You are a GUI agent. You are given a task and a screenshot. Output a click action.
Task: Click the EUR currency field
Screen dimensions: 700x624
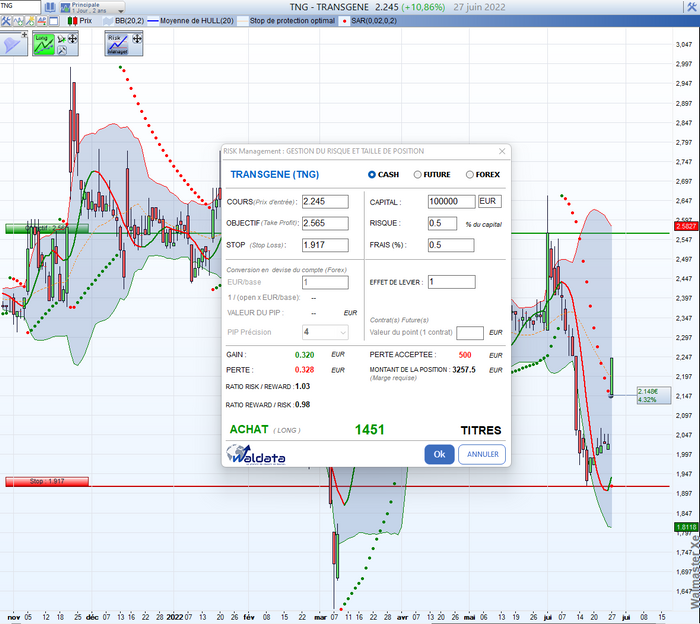pyautogui.click(x=490, y=202)
